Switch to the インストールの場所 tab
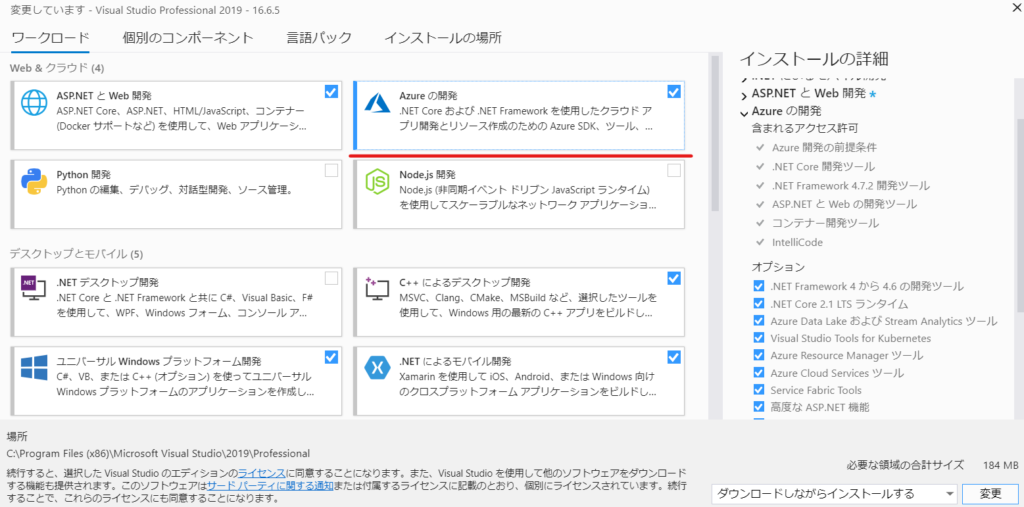Screen dimensions: 1024x507 point(443,37)
